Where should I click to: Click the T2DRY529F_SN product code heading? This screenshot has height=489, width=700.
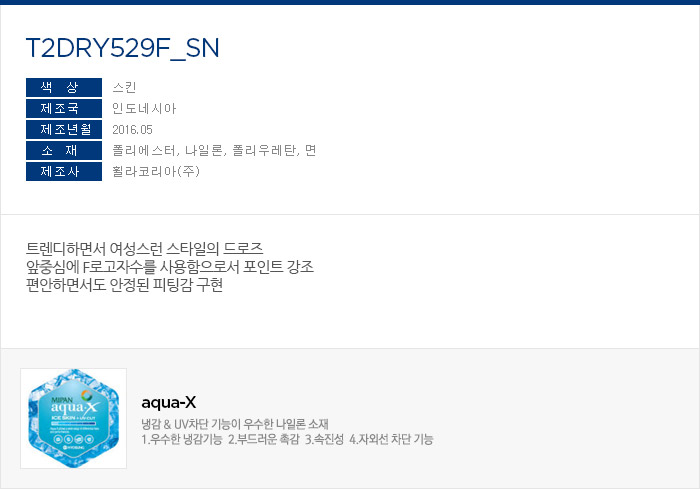coord(123,48)
